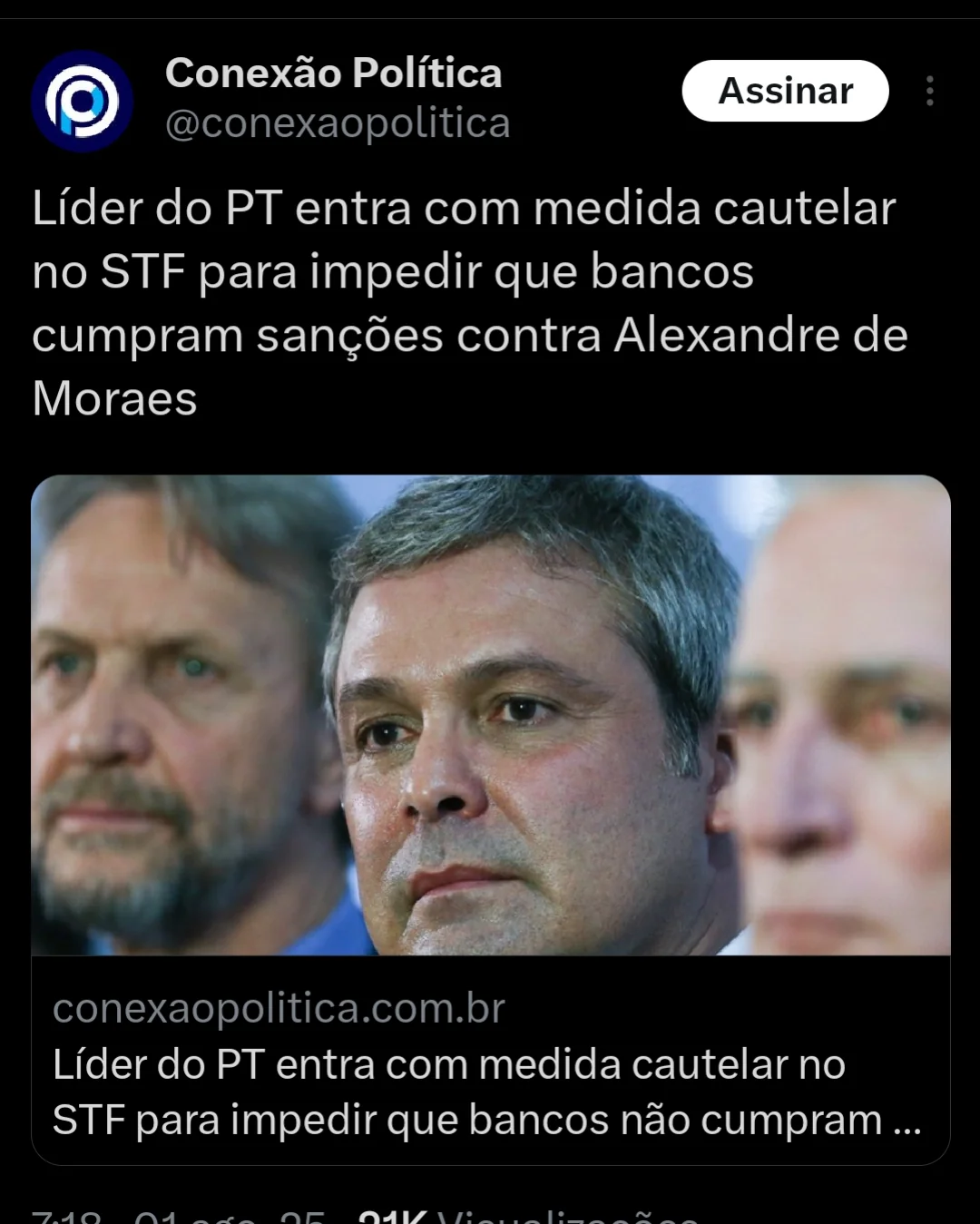The image size is (980, 1224).
Task: Tap the link card caption area below the photo
Action: (491, 1060)
